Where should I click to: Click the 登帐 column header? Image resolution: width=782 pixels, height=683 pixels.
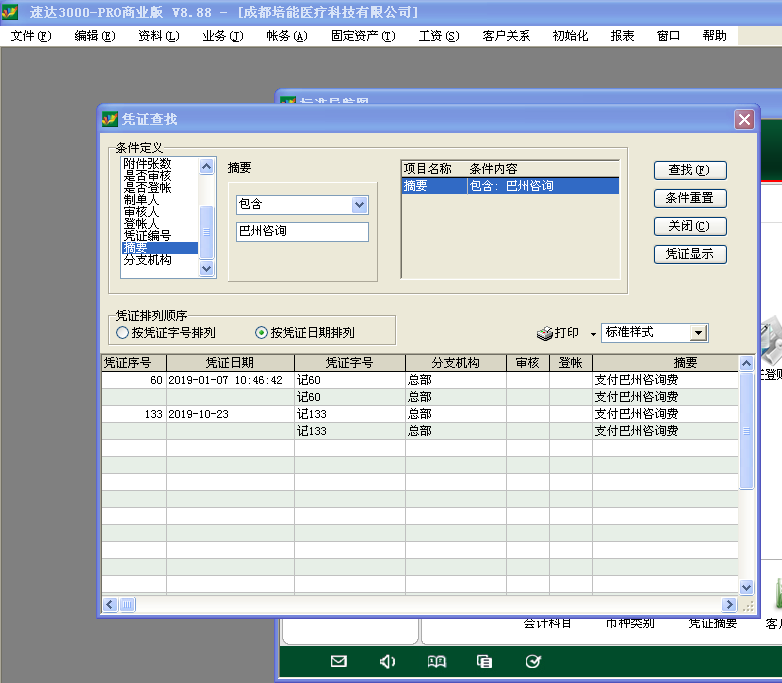pos(571,363)
